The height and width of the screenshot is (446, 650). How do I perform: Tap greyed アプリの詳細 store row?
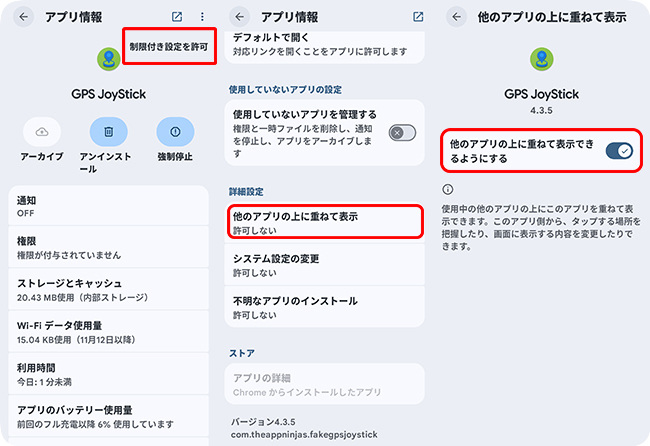pos(325,384)
